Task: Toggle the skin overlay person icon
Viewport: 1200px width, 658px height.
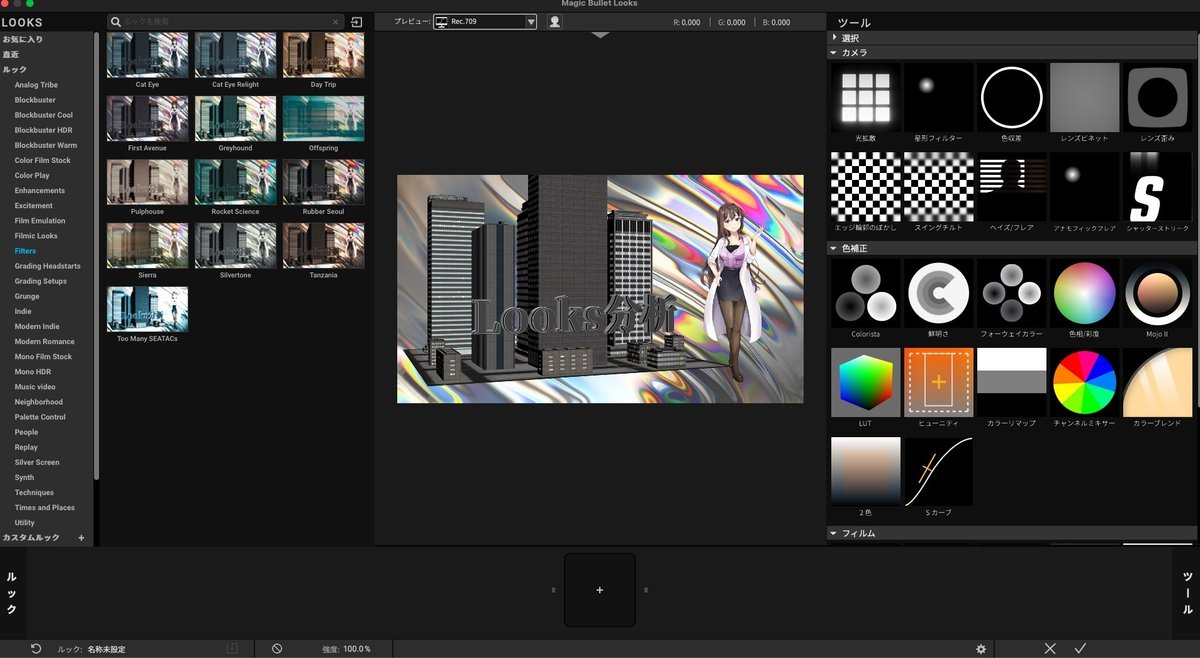Action: (x=554, y=21)
